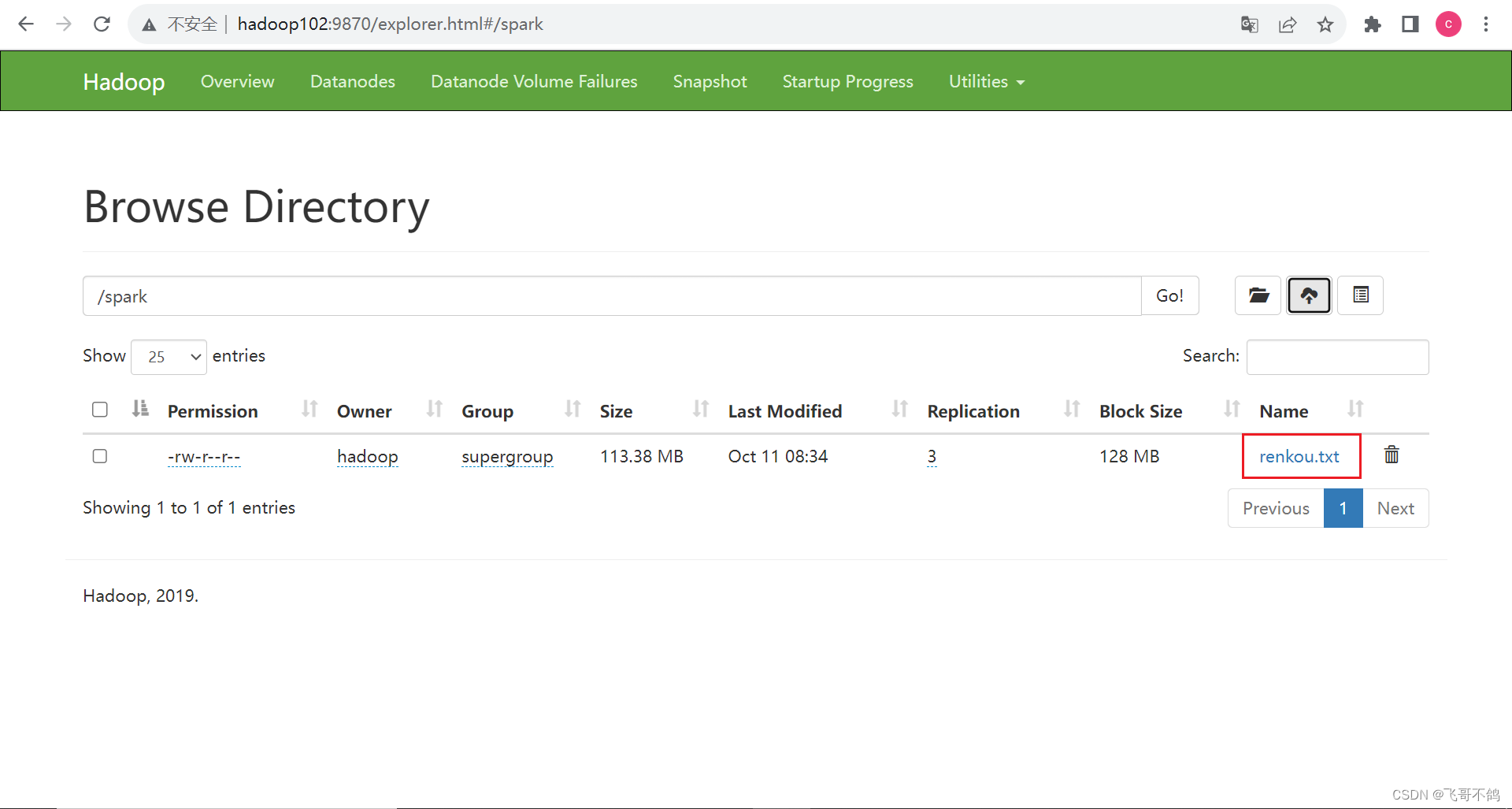The height and width of the screenshot is (809, 1512).
Task: Sort by Block Size column arrows
Action: click(x=1232, y=409)
